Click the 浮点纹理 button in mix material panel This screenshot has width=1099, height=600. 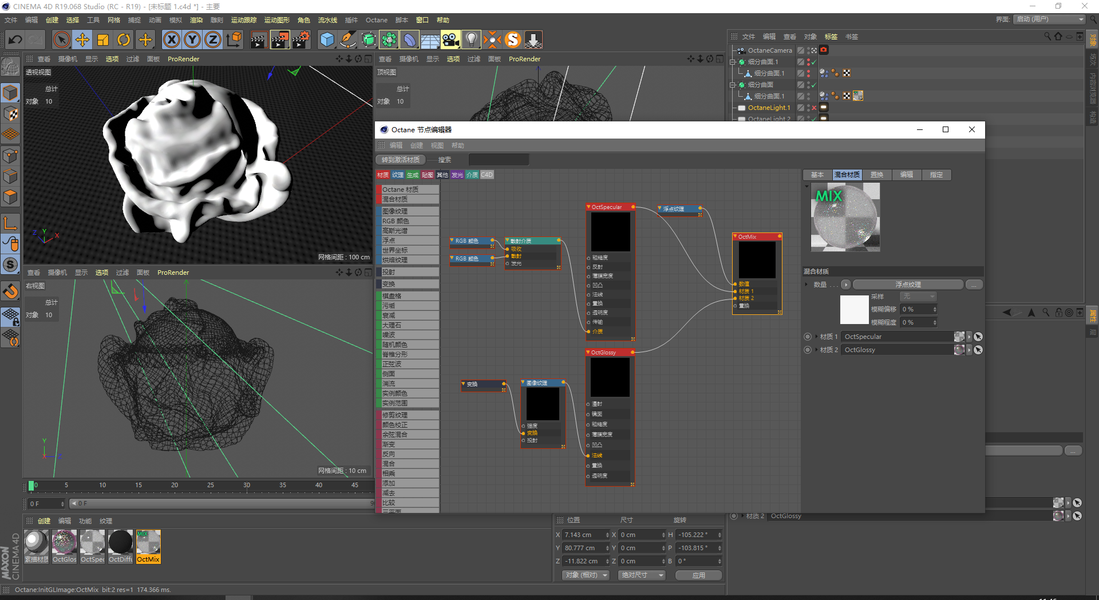tap(908, 285)
